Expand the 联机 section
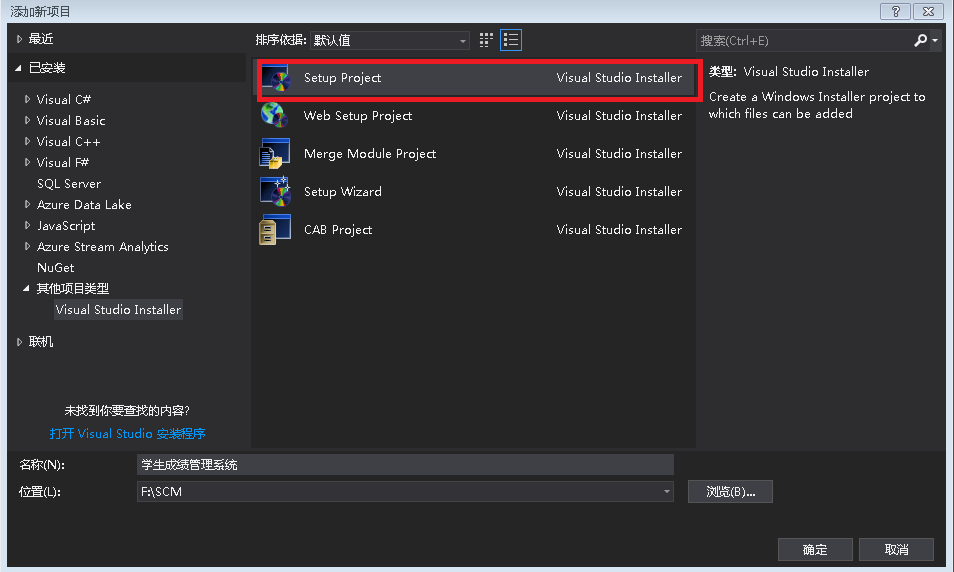 click(x=19, y=342)
